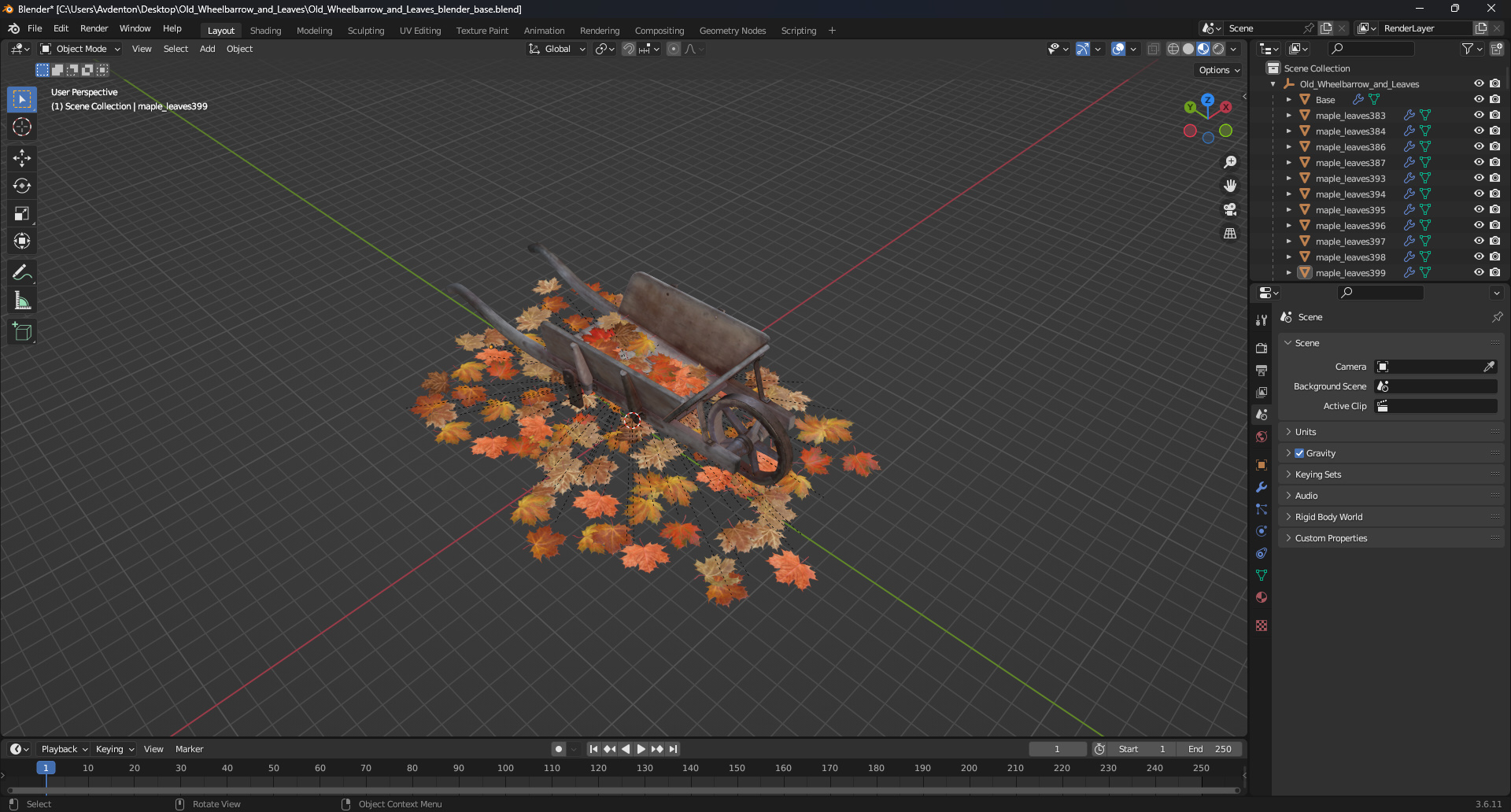Select the Rotate tool
1511x812 pixels.
tap(22, 186)
